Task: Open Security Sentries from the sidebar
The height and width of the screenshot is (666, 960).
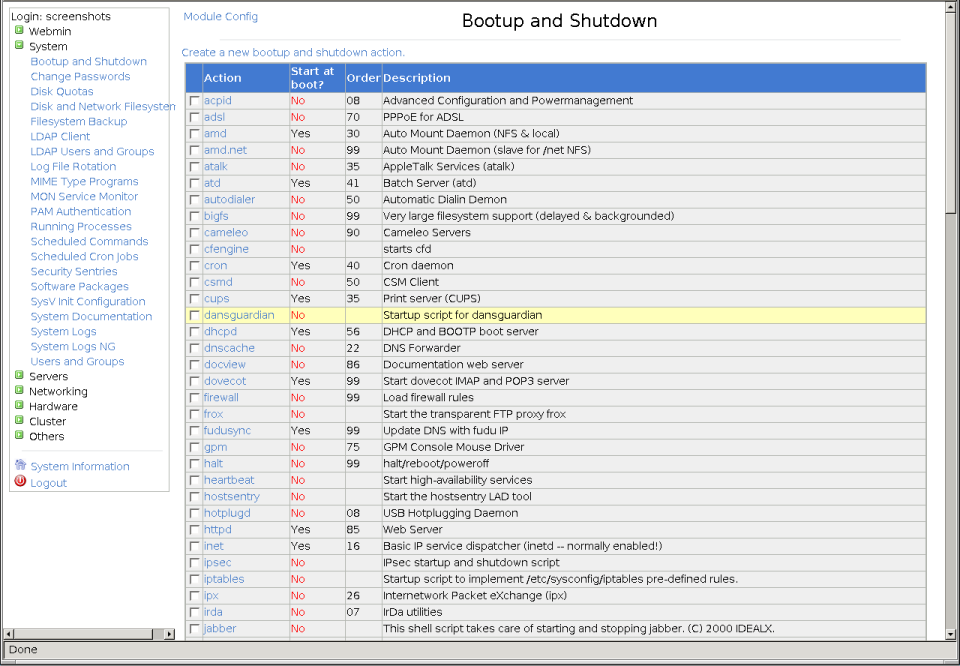Action: point(73,271)
